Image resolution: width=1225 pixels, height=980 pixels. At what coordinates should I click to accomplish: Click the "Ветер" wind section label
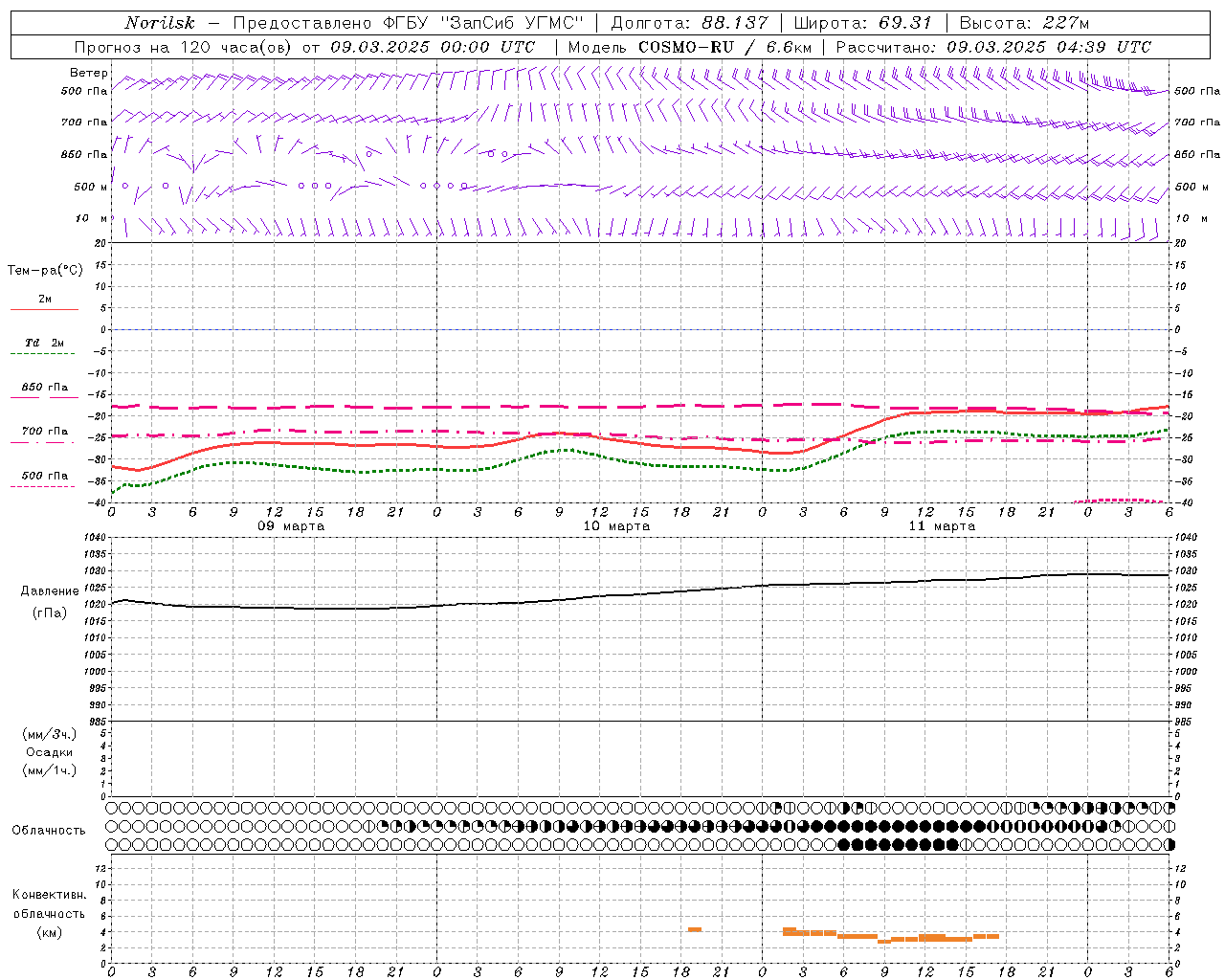tap(88, 73)
